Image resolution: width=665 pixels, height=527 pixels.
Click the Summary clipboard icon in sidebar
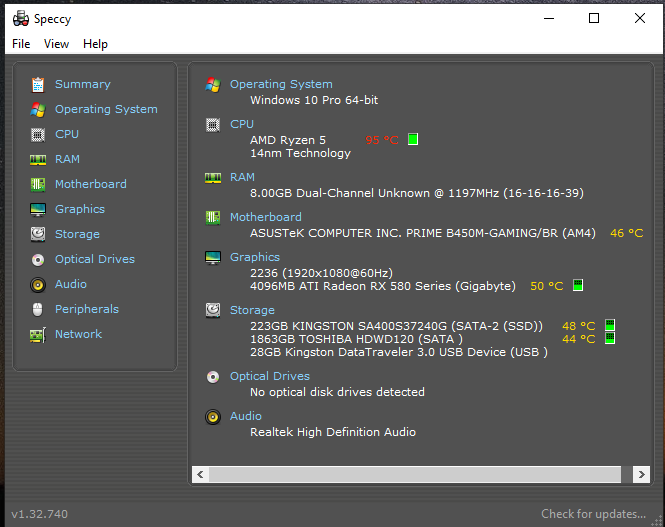(x=38, y=85)
